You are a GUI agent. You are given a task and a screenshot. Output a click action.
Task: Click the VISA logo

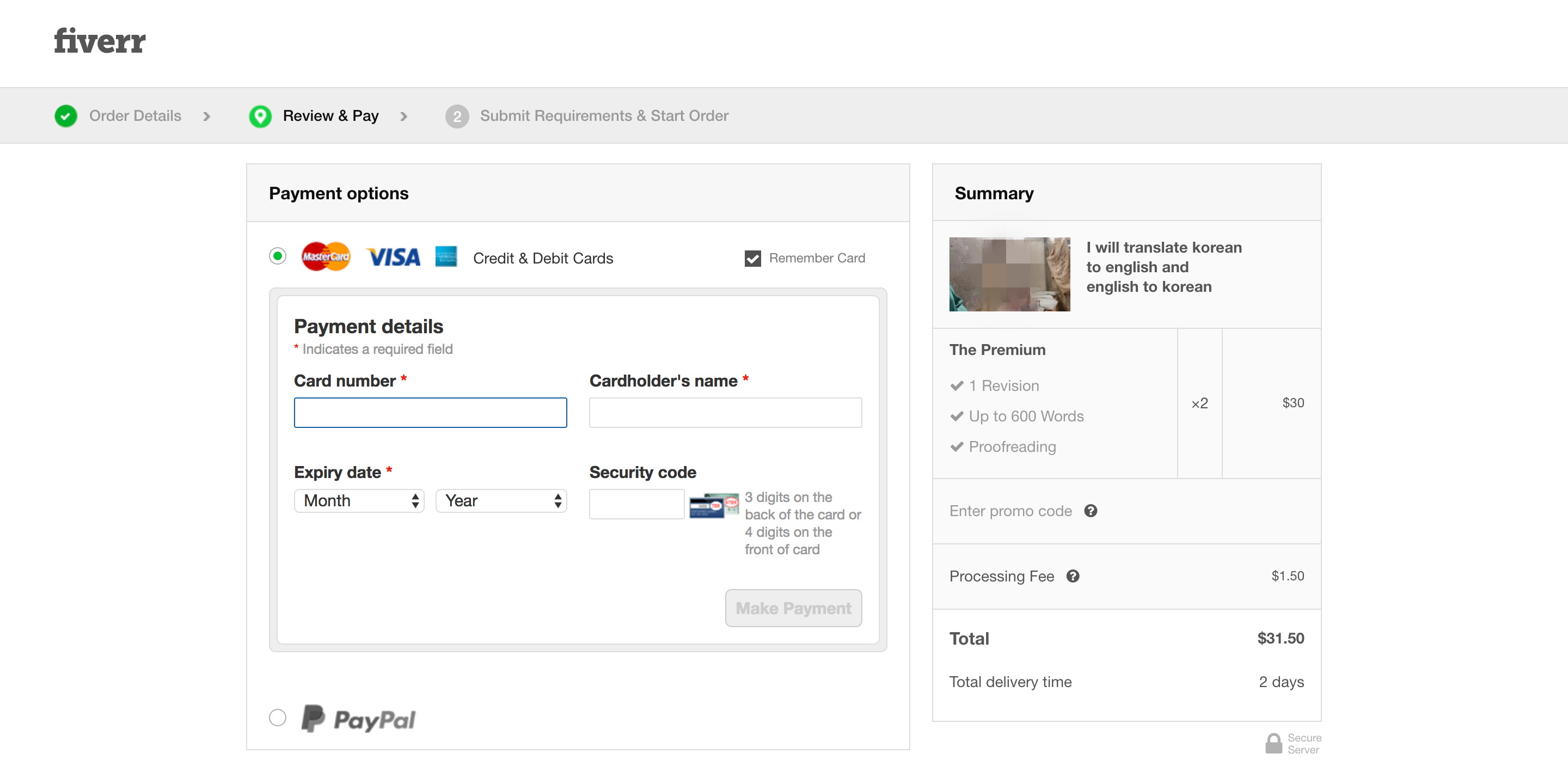pyautogui.click(x=394, y=258)
